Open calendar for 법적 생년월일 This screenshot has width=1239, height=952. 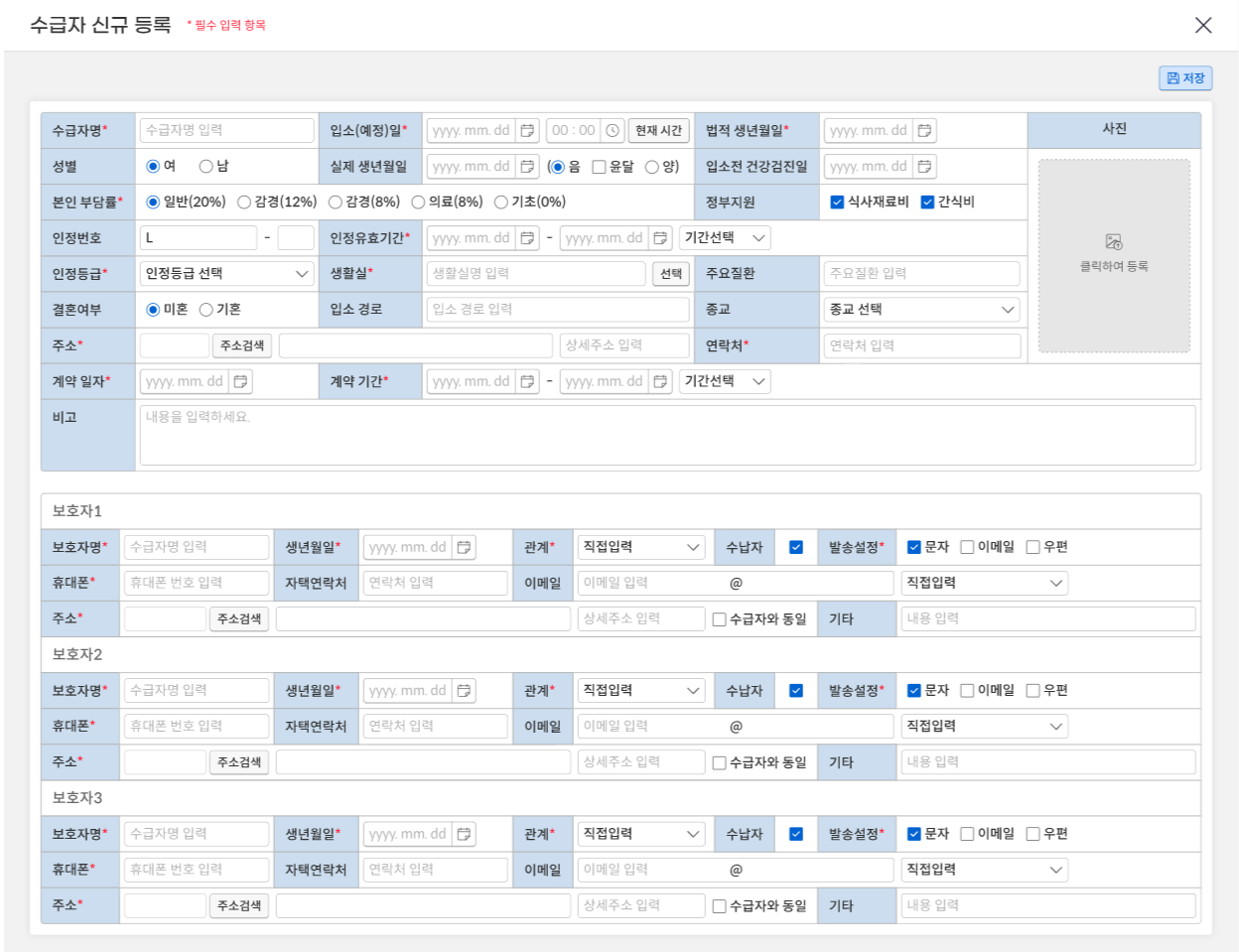[924, 130]
